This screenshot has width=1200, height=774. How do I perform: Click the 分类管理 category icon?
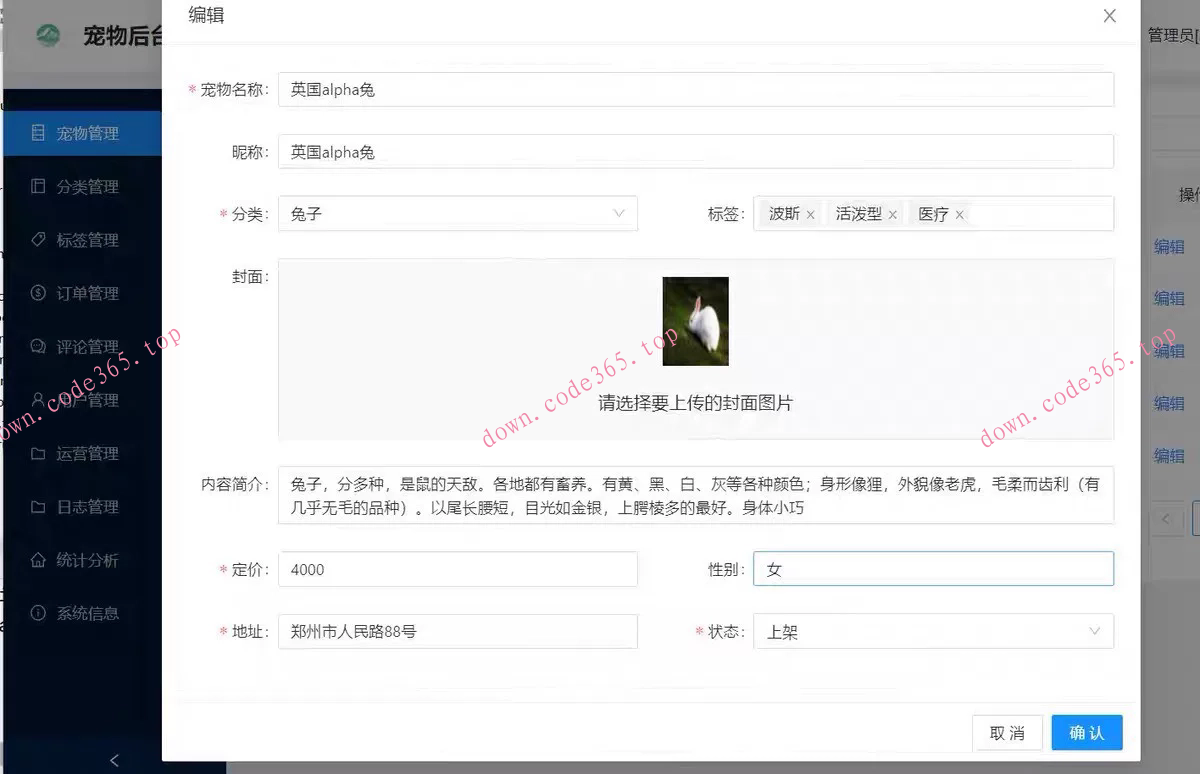coord(40,186)
